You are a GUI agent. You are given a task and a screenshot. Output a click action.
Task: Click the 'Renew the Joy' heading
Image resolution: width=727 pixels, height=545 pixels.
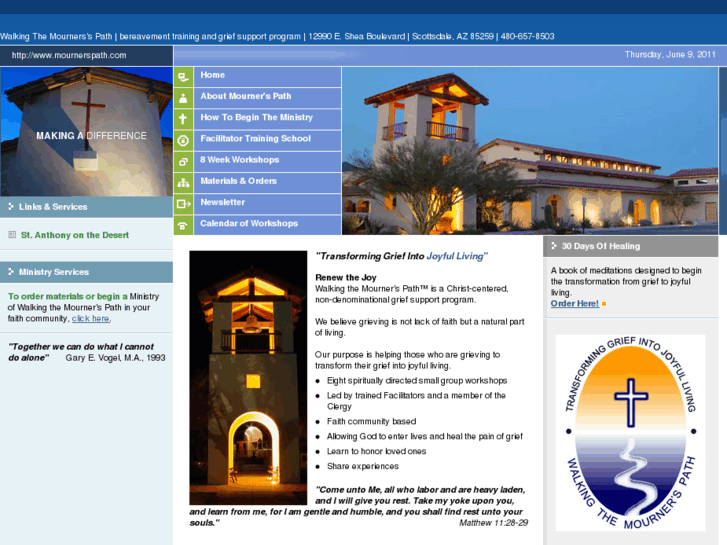[x=346, y=277]
